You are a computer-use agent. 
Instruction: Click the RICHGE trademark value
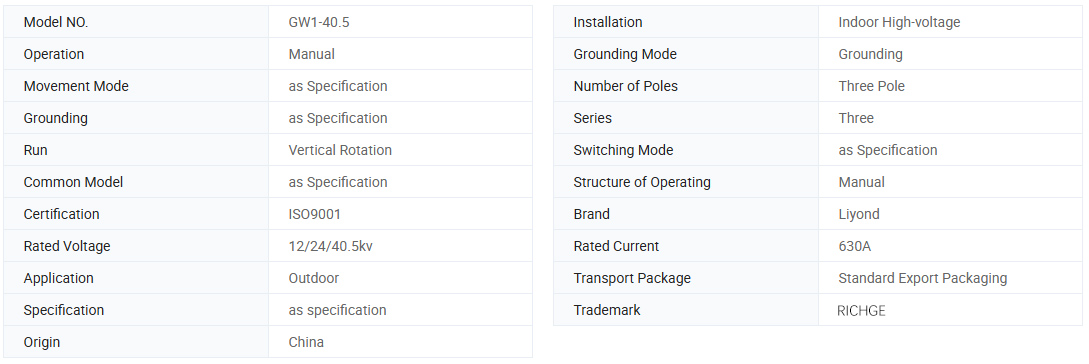coord(861,311)
